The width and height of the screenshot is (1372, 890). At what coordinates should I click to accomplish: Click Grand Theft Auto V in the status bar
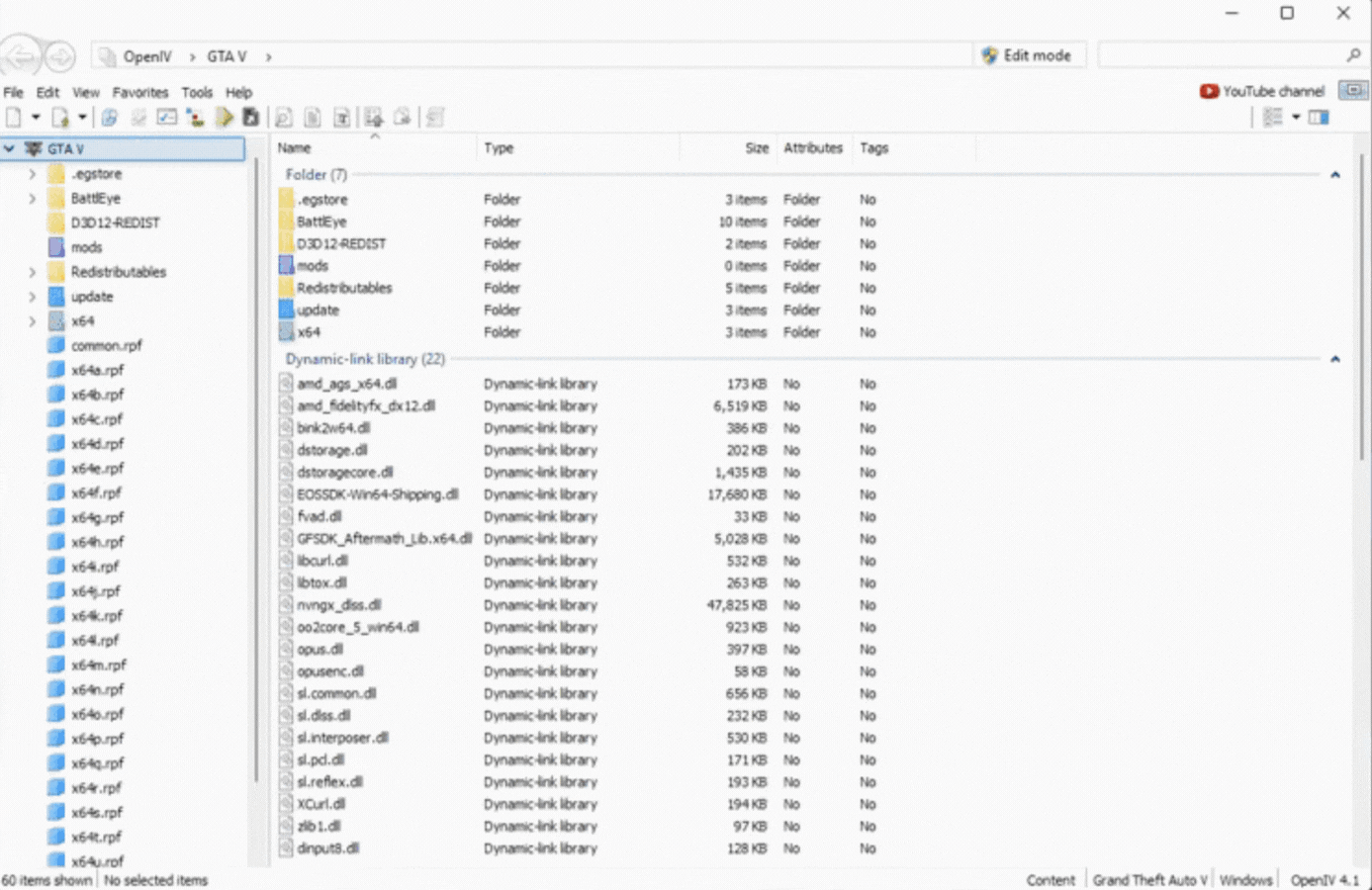coord(1149,880)
